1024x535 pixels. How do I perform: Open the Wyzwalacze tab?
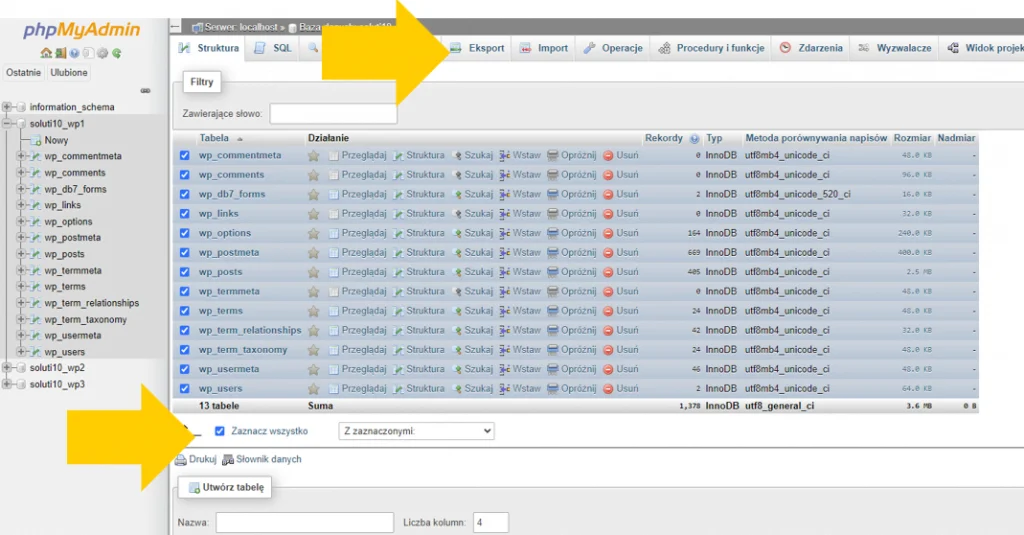(x=895, y=48)
